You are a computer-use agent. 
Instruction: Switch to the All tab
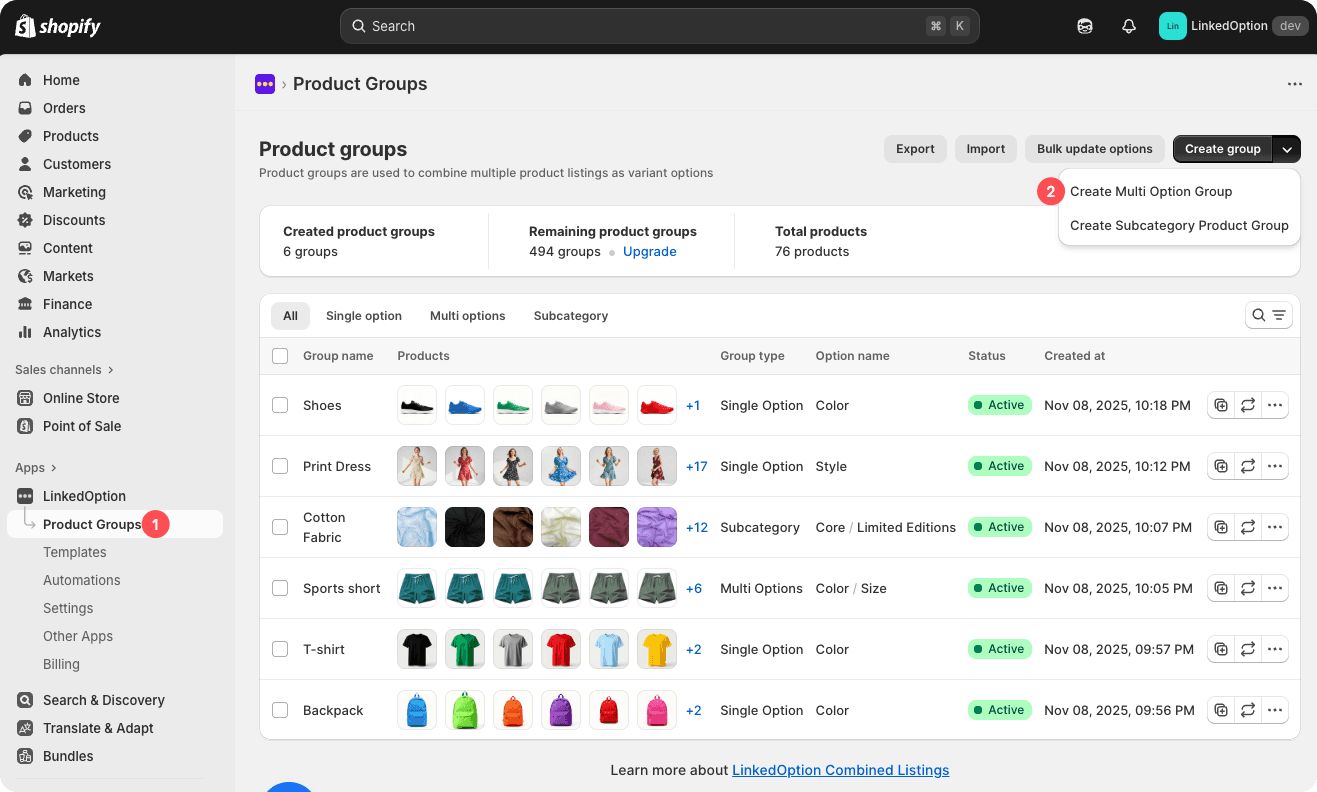coord(290,316)
